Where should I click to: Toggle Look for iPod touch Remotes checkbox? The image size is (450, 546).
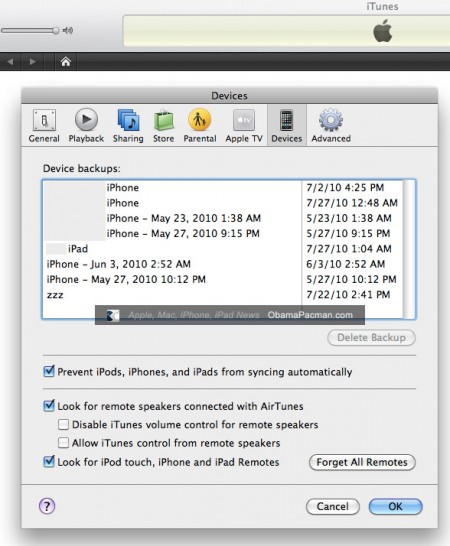coord(49,461)
